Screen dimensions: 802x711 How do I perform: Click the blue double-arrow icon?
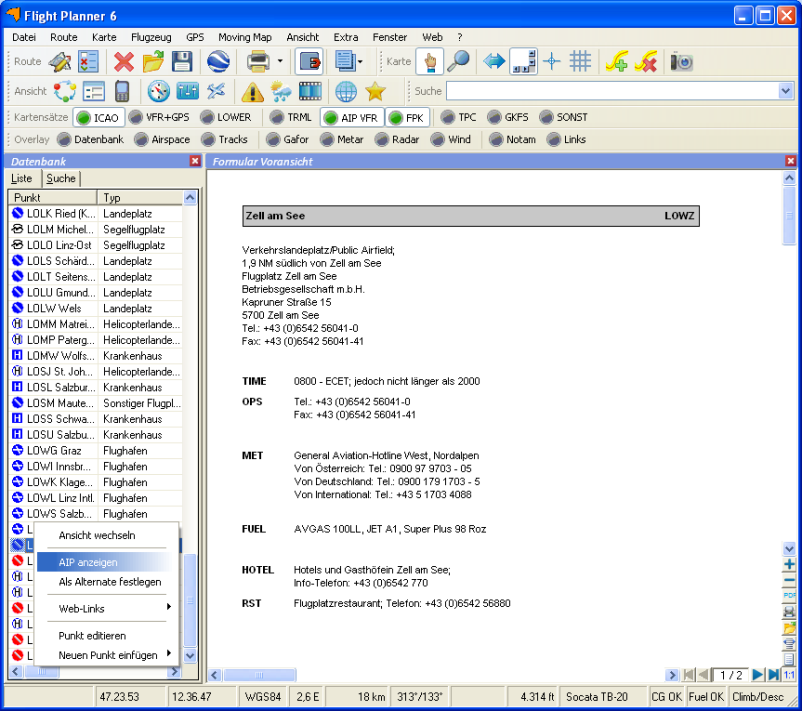[x=494, y=62]
